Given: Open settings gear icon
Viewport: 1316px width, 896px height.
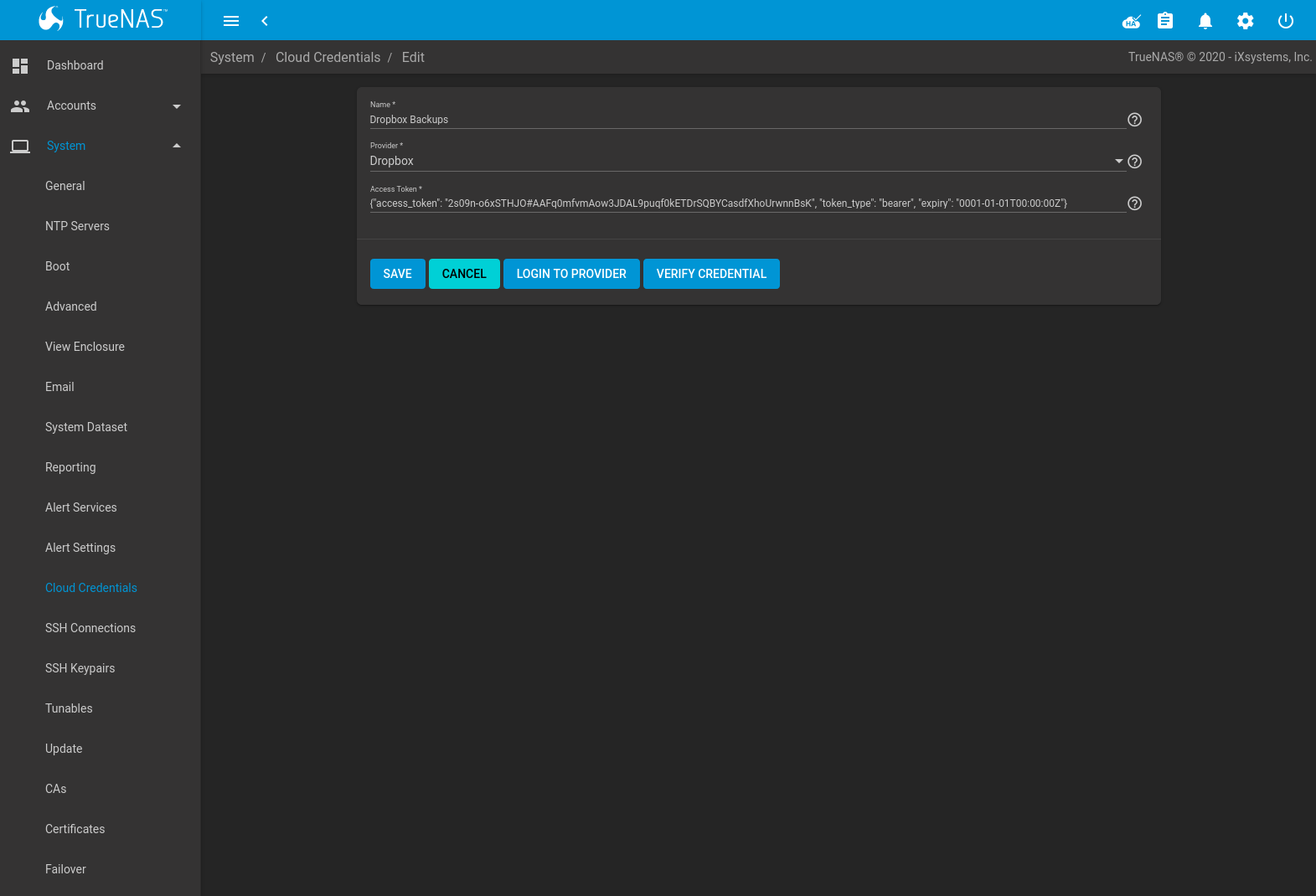Looking at the screenshot, I should [x=1246, y=21].
